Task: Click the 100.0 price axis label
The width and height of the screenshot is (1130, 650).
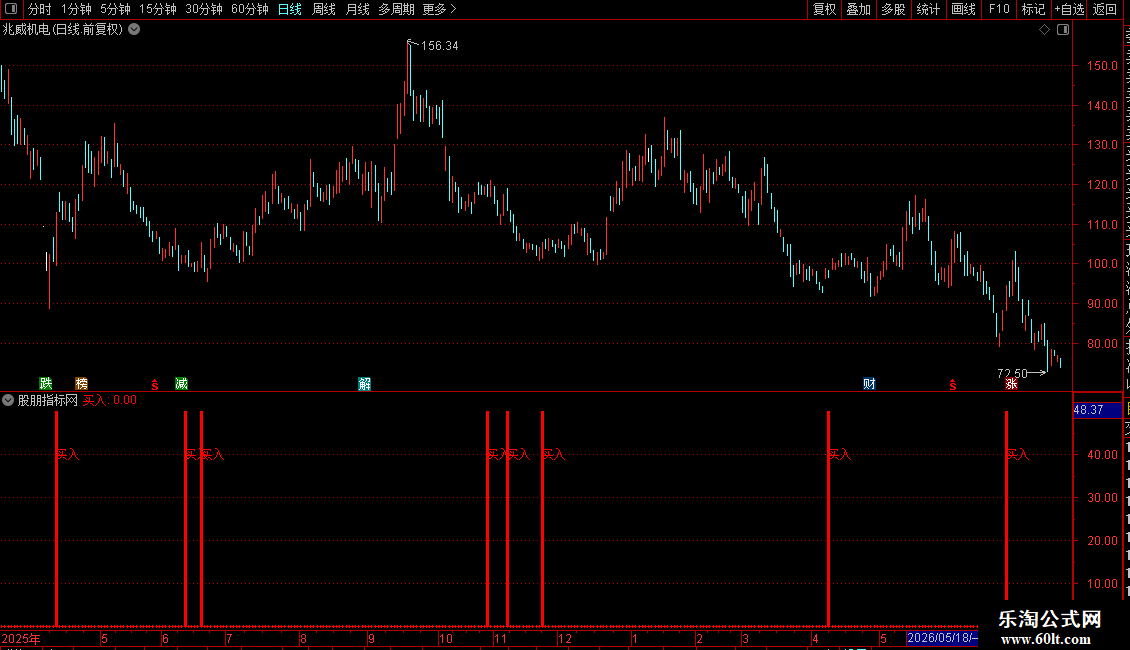Action: pyautogui.click(x=1102, y=264)
